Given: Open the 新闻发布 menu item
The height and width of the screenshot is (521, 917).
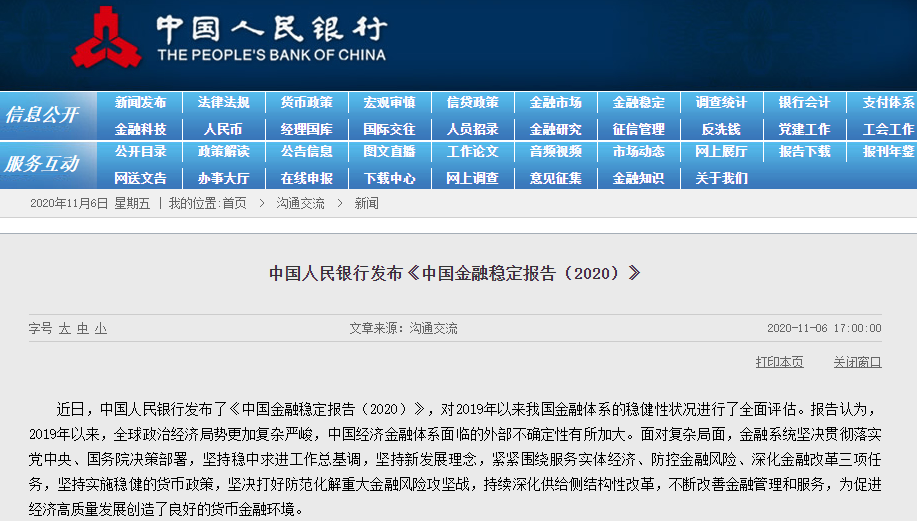Looking at the screenshot, I should (140, 102).
